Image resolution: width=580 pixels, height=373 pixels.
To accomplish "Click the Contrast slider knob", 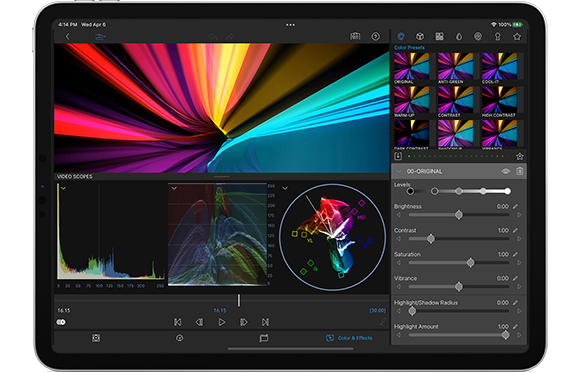I will (x=431, y=239).
